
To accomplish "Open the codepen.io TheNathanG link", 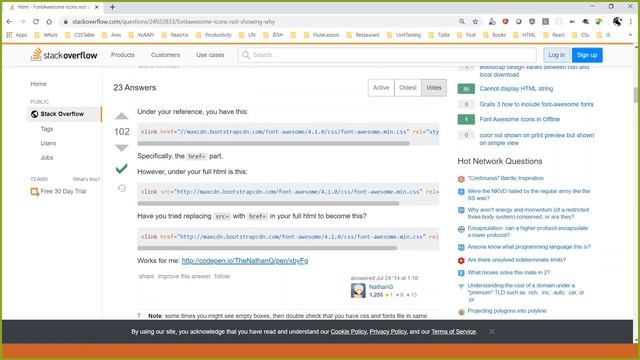I will [x=245, y=261].
